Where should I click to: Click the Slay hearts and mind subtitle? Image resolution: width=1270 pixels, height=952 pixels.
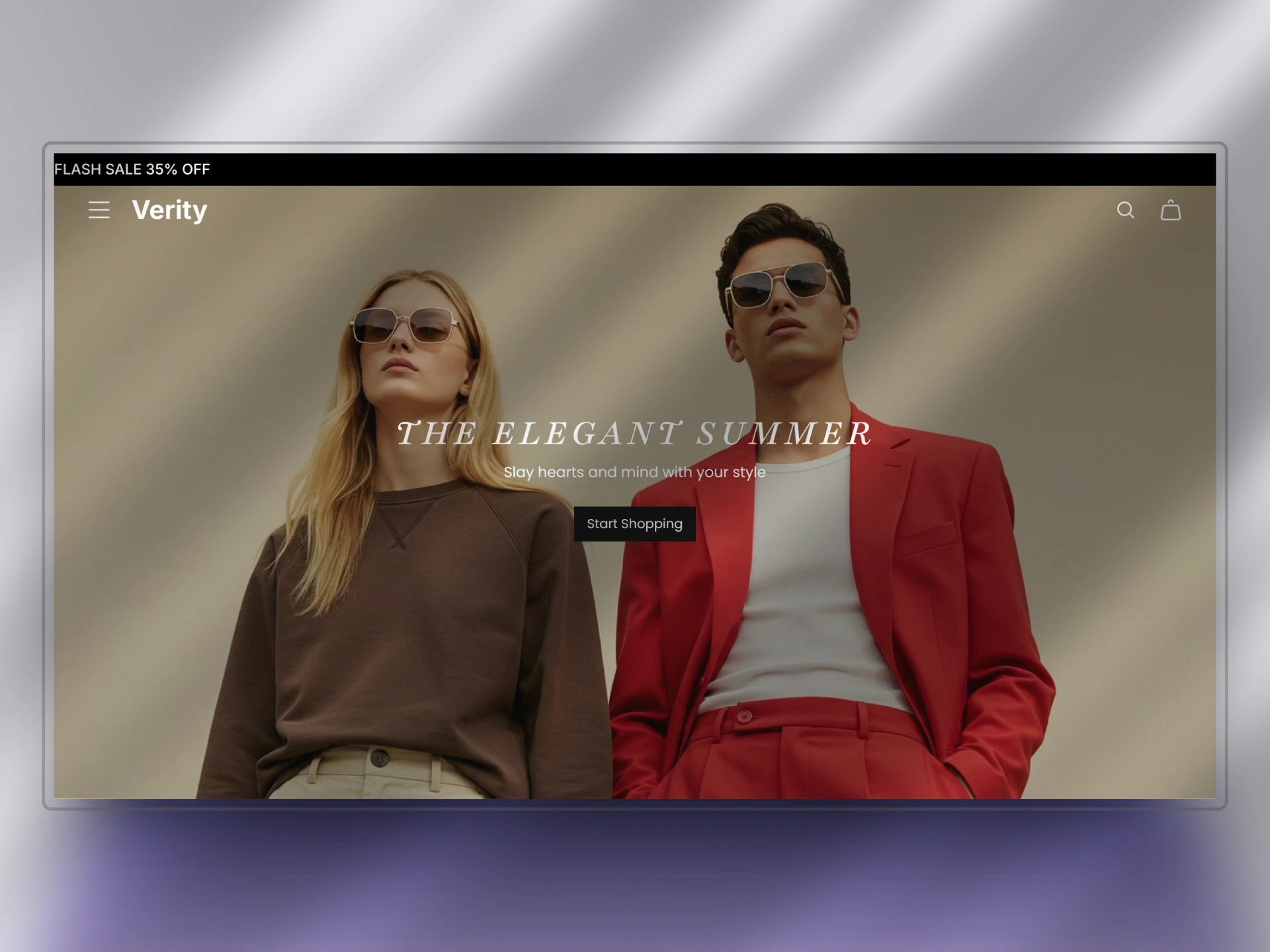(x=634, y=472)
